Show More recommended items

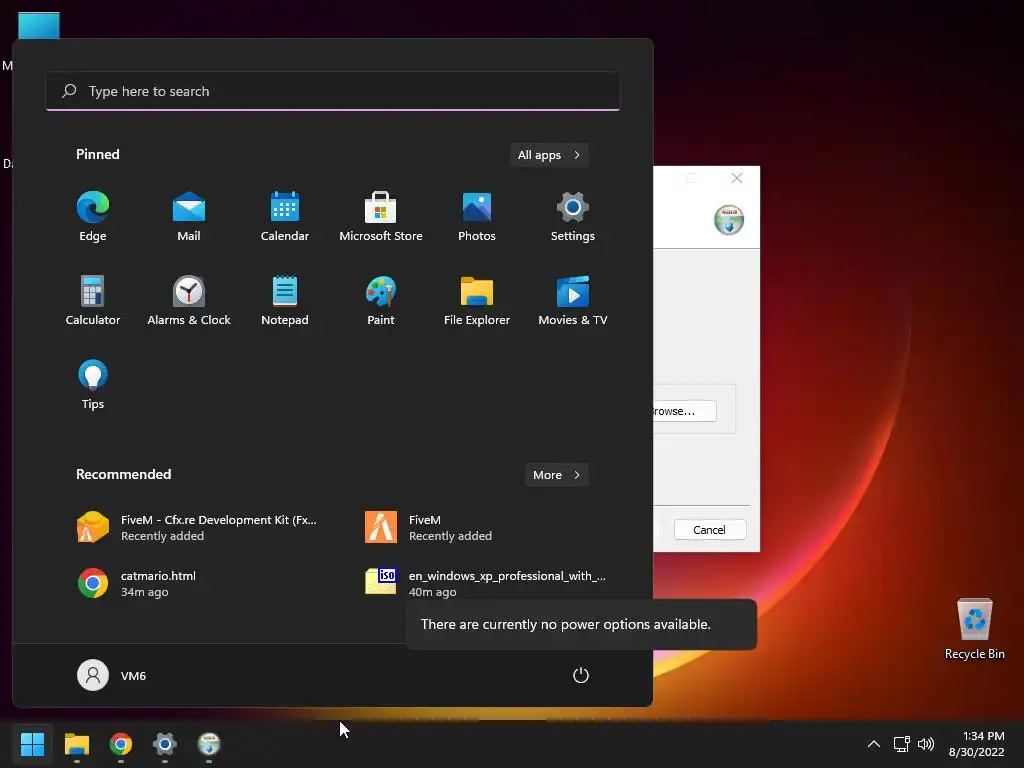[x=556, y=475]
